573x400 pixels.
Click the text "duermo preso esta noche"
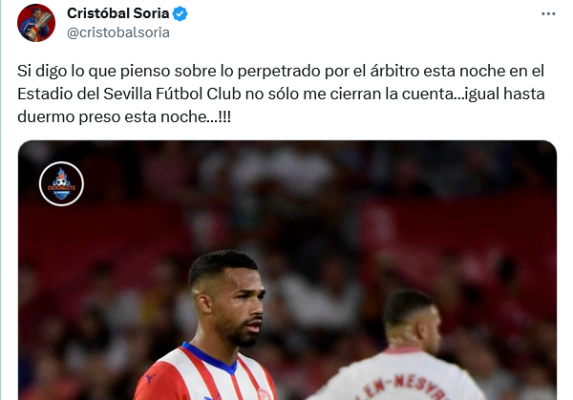(x=112, y=117)
